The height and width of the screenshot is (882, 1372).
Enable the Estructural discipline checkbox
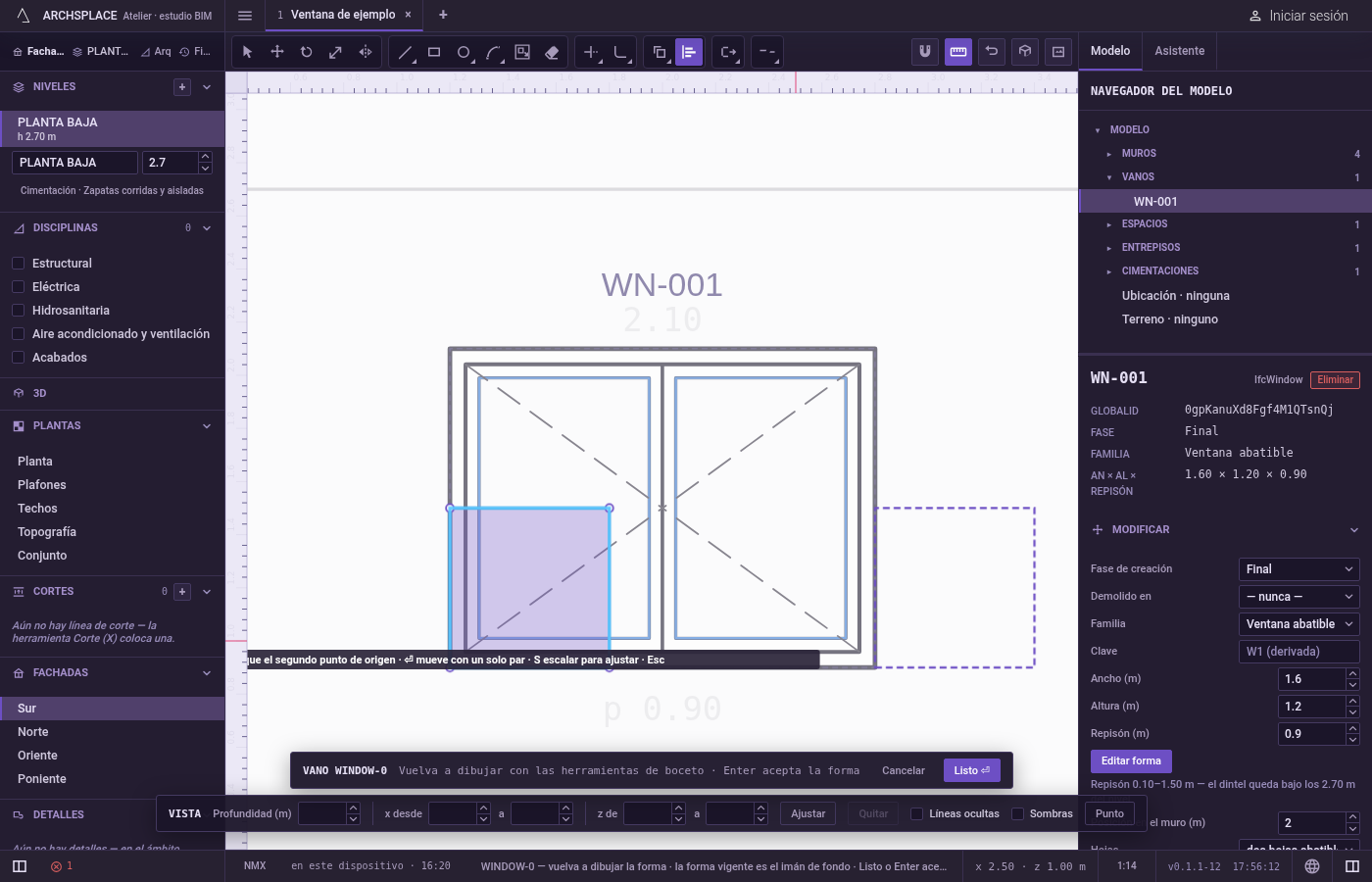point(18,264)
